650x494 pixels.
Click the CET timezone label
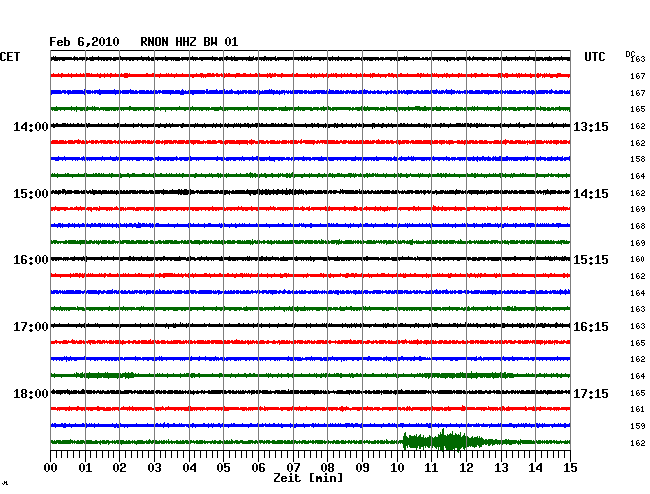click(10, 57)
